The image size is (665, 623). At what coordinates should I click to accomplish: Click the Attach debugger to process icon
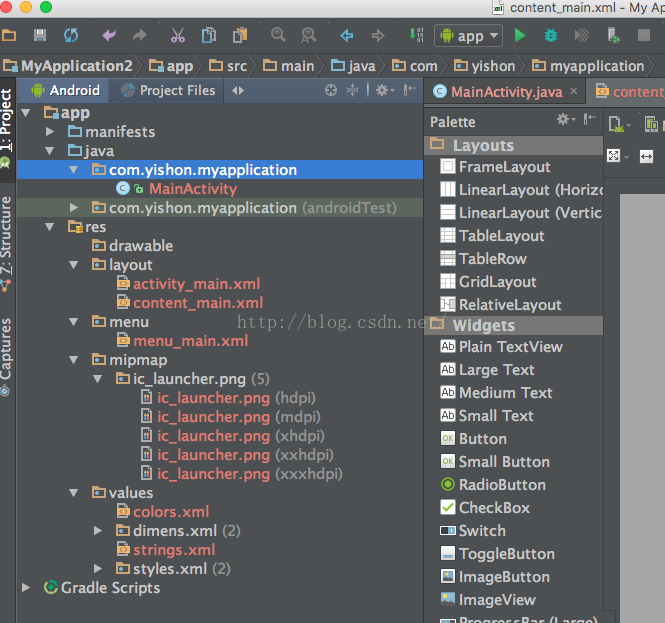[613, 35]
